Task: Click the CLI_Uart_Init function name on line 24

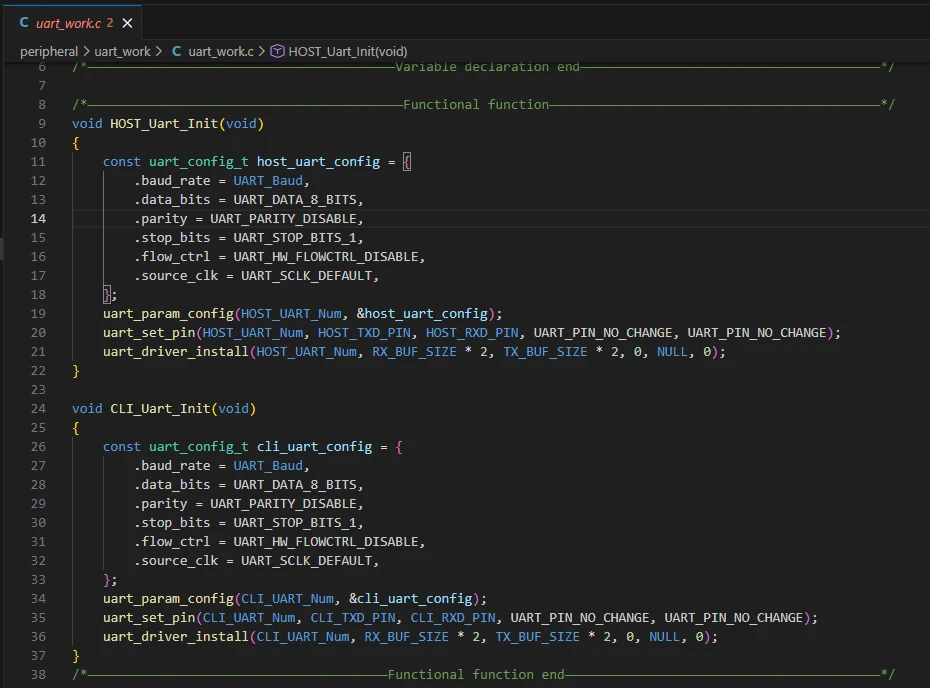Action: click(x=159, y=408)
